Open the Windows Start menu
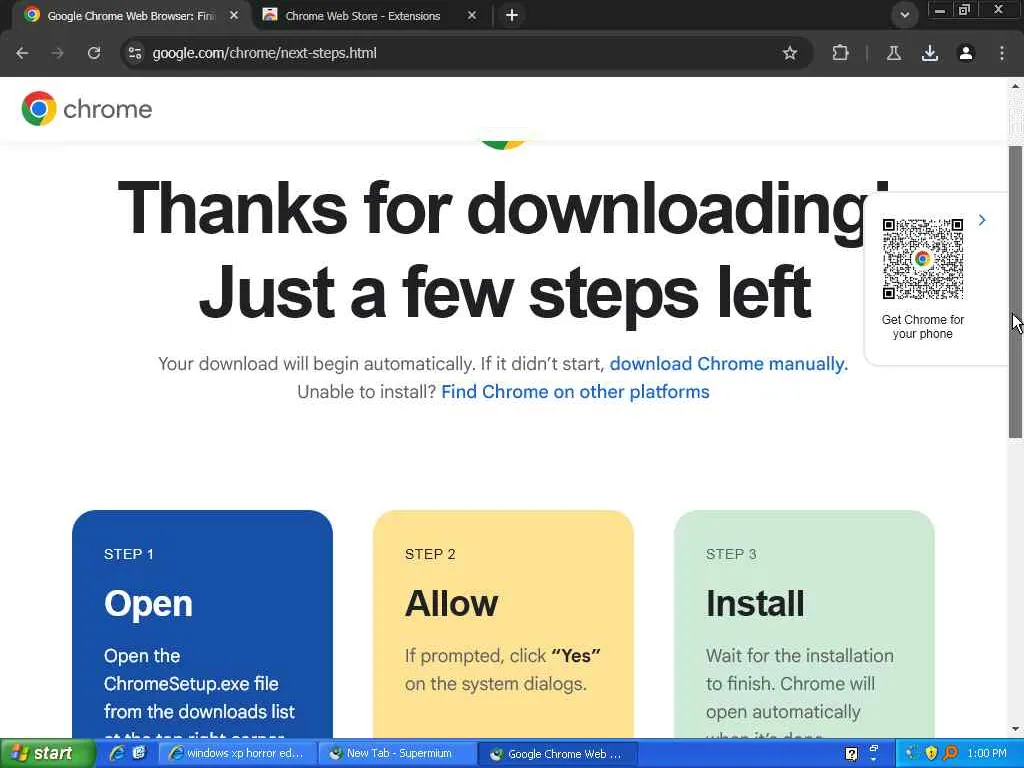 (48, 754)
